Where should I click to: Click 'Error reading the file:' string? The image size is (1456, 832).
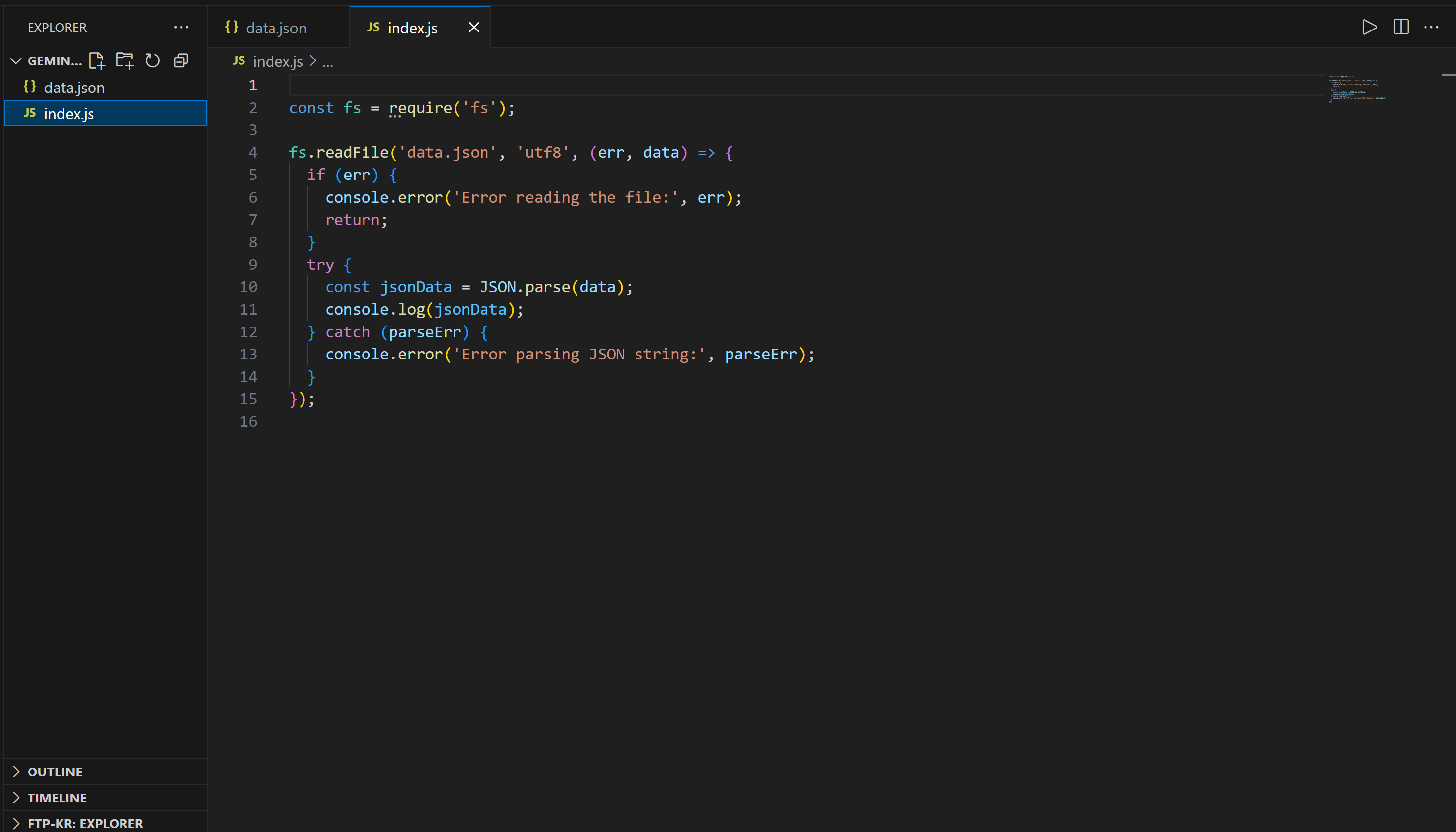(566, 197)
